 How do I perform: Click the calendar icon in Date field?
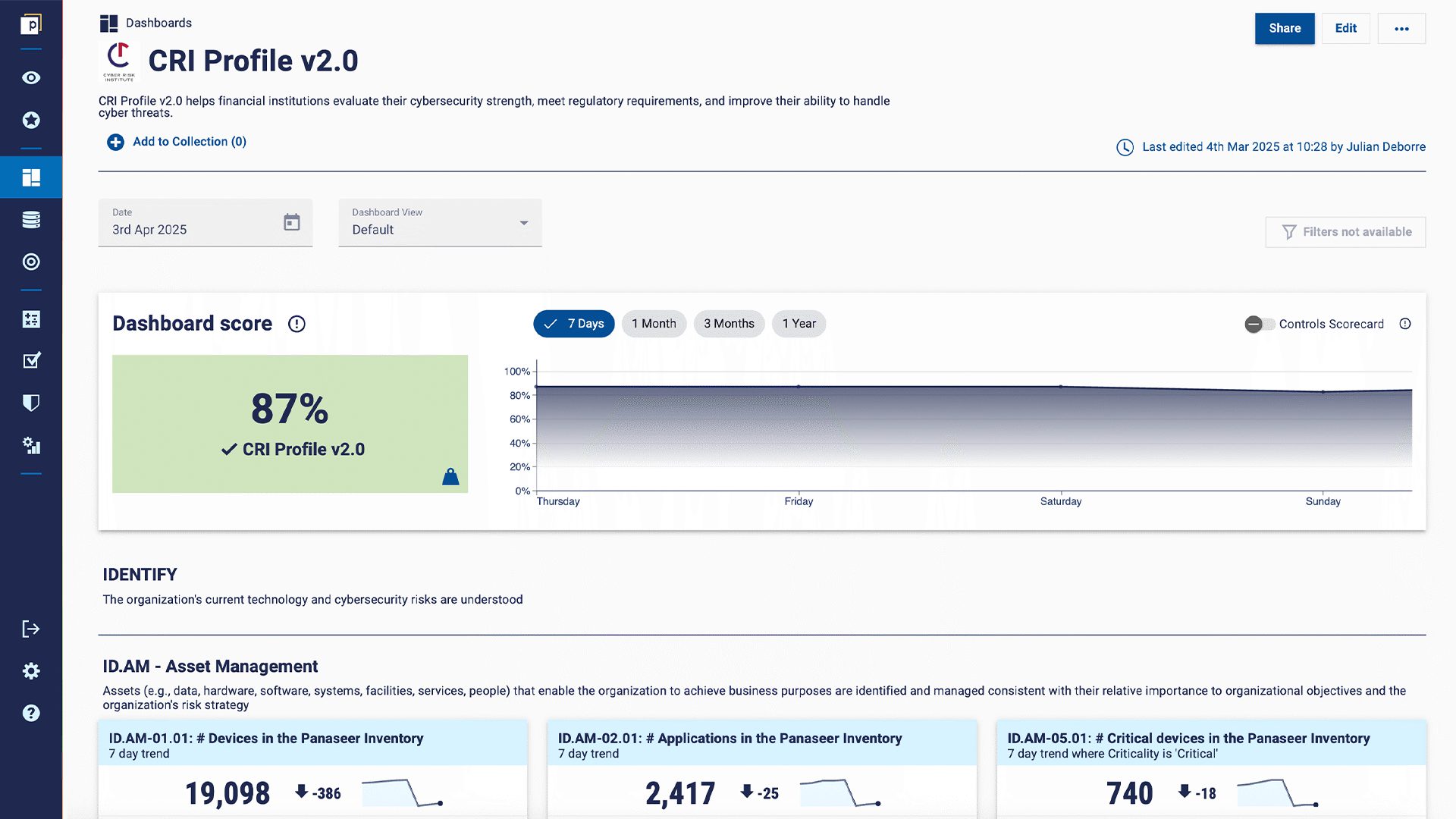[x=292, y=222]
